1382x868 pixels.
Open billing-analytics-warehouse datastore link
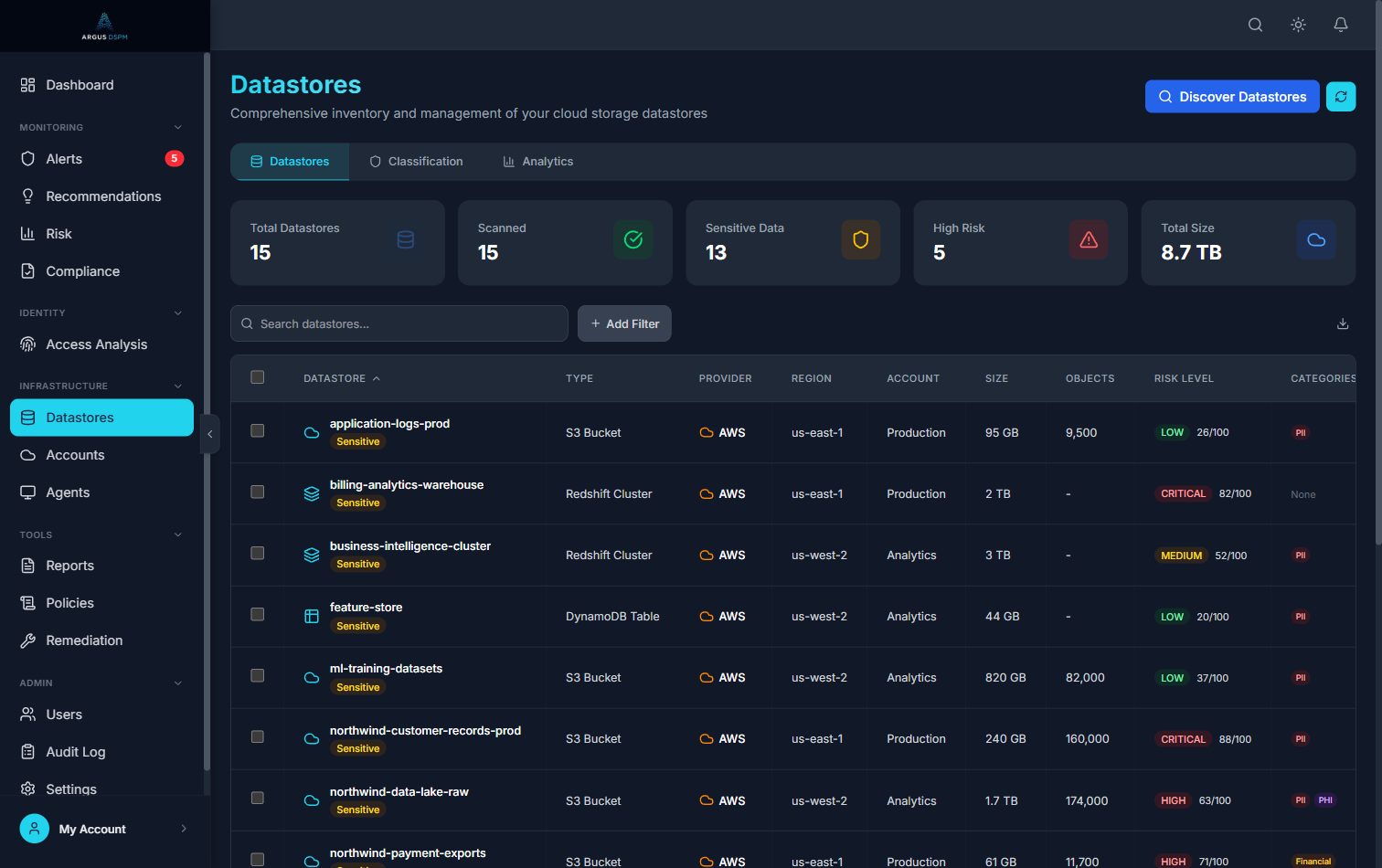(407, 484)
